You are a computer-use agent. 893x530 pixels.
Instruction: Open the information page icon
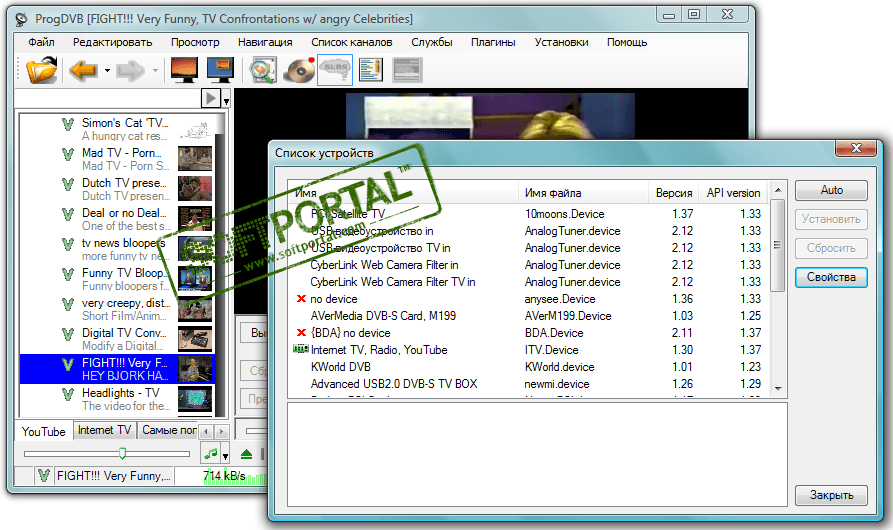click(370, 70)
